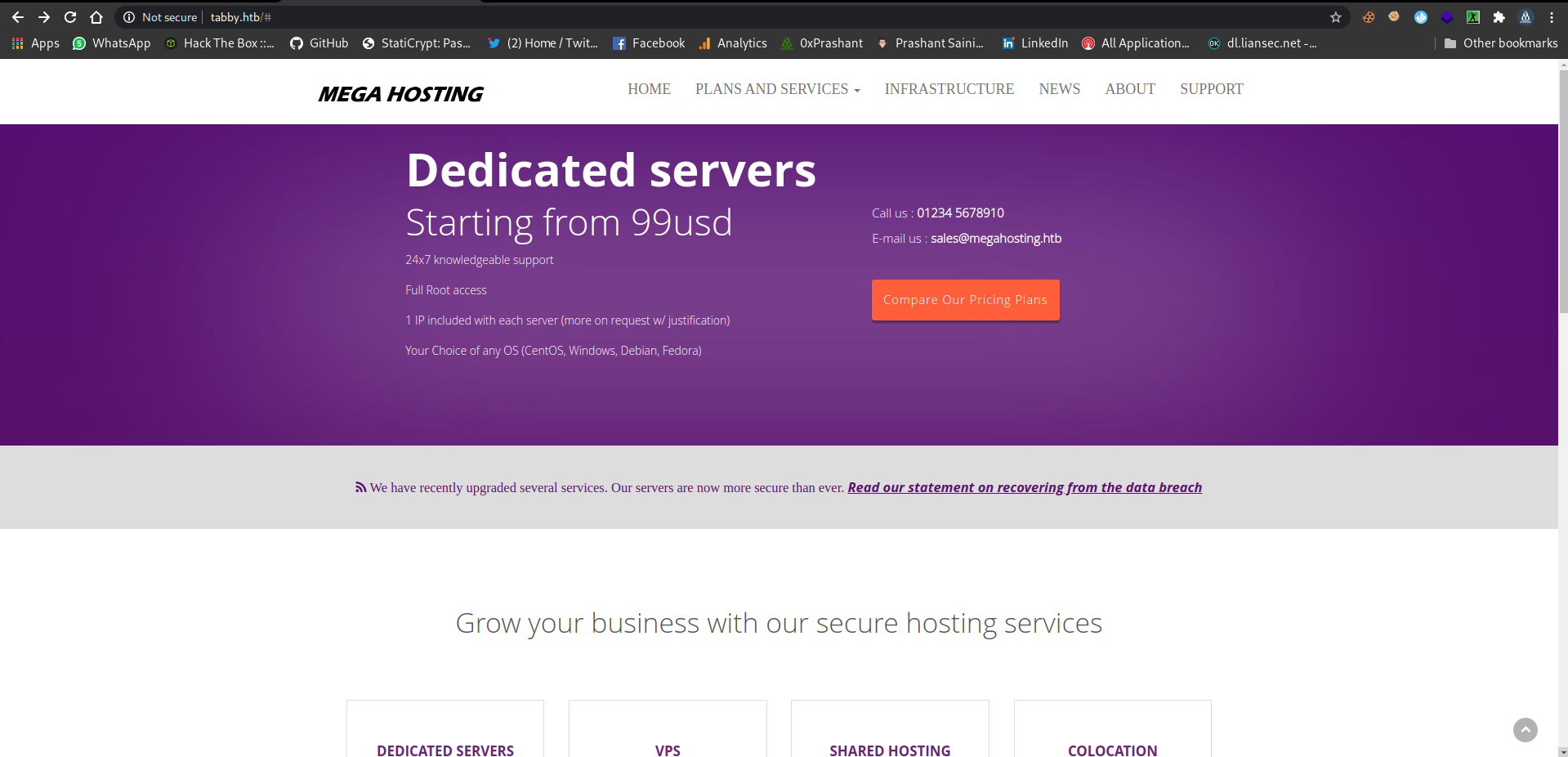Bookmark this page with star icon
This screenshot has width=1568, height=757.
point(1336,17)
